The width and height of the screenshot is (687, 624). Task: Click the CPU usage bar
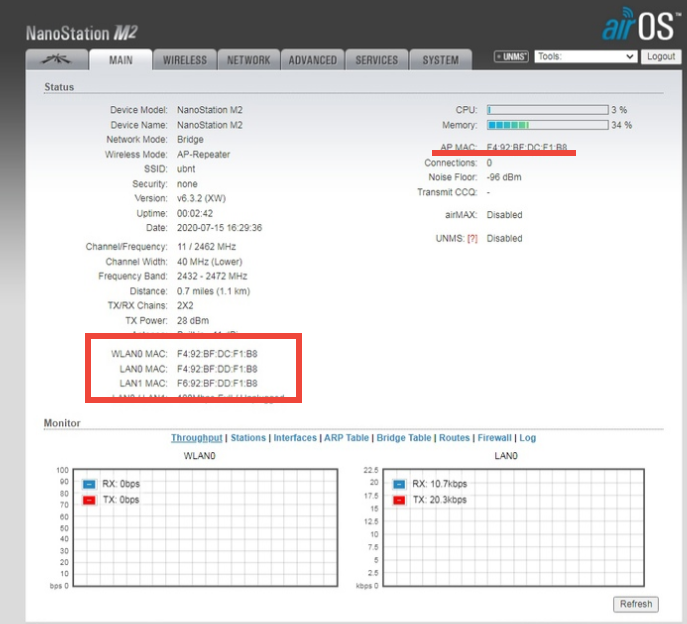point(548,110)
